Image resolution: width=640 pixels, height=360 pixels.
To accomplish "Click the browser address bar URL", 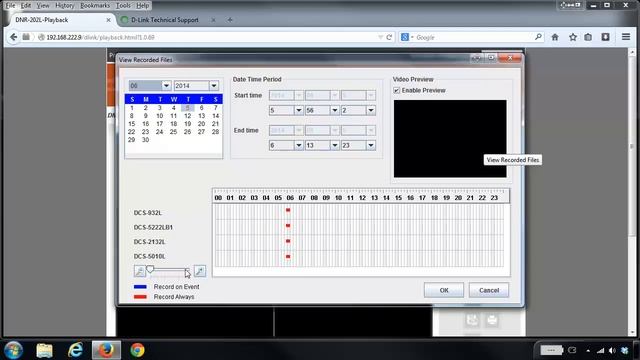I will coord(100,37).
